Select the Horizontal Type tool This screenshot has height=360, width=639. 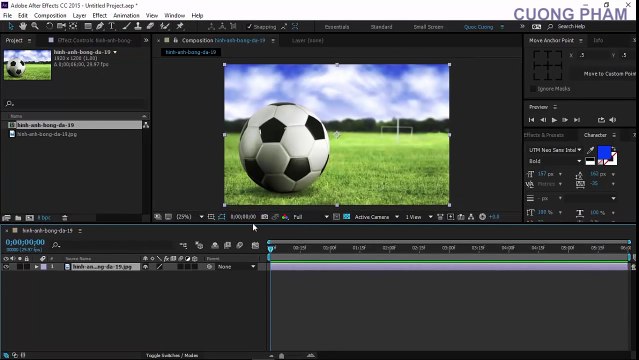(x=112, y=26)
